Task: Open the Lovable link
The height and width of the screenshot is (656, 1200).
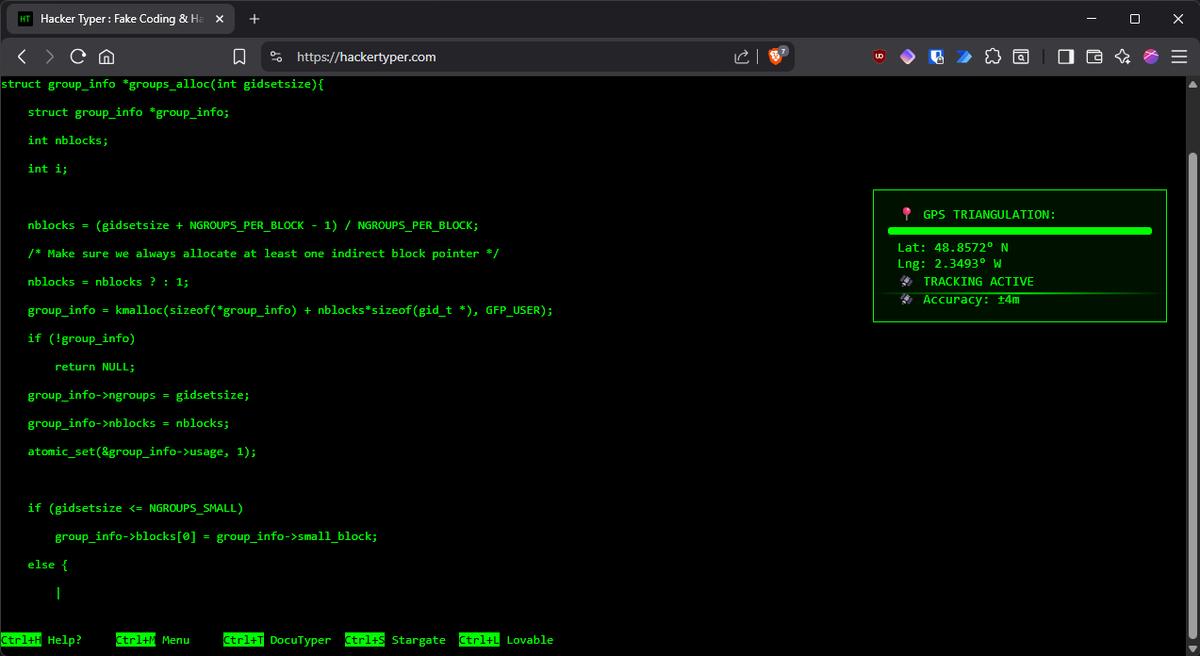Action: pyautogui.click(x=506, y=640)
